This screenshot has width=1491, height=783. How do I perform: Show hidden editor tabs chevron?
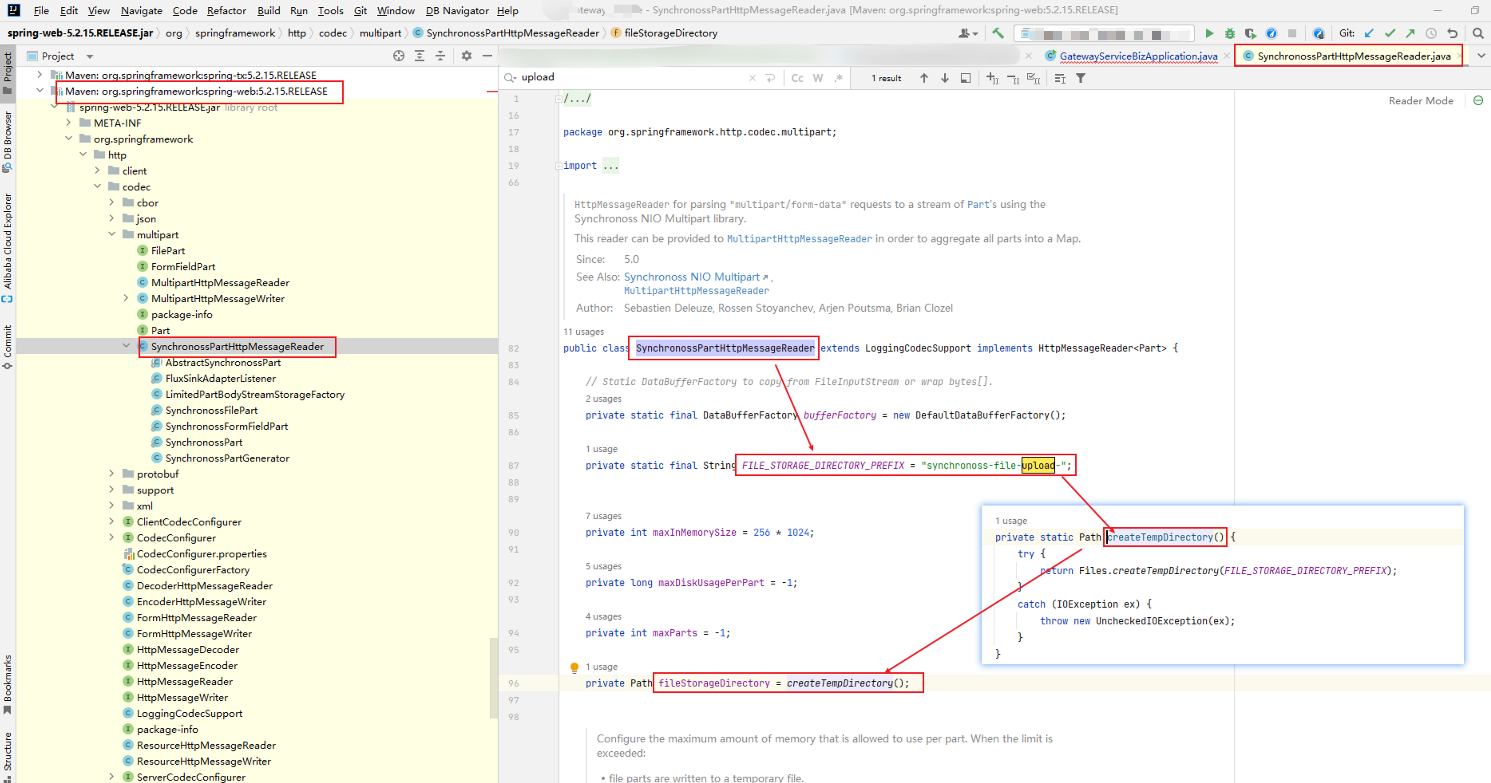tap(1482, 56)
